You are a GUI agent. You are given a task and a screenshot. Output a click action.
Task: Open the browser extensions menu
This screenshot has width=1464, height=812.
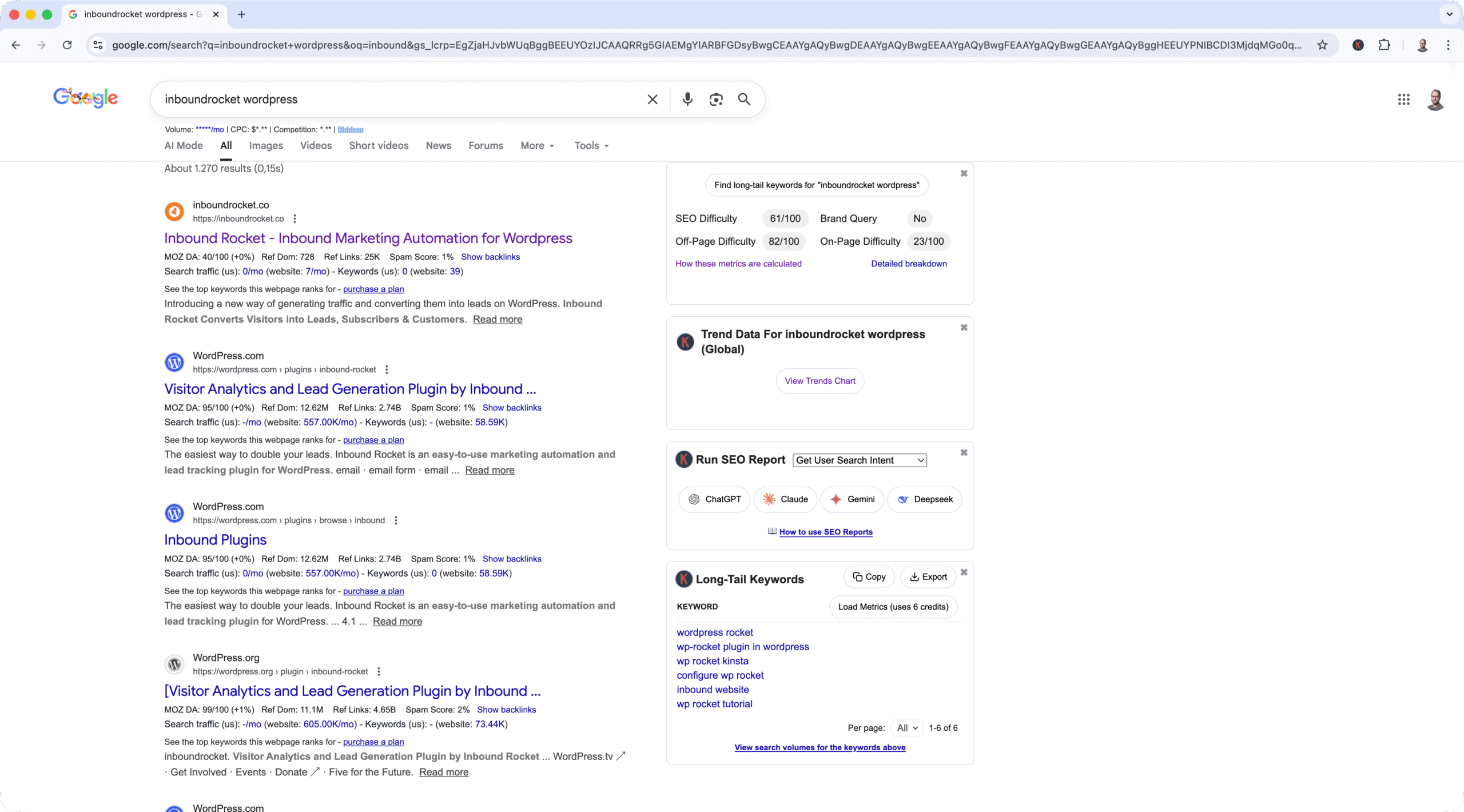point(1384,45)
